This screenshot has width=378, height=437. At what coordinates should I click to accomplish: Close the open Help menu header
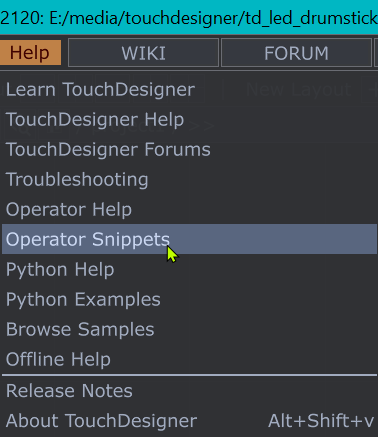pos(30,53)
